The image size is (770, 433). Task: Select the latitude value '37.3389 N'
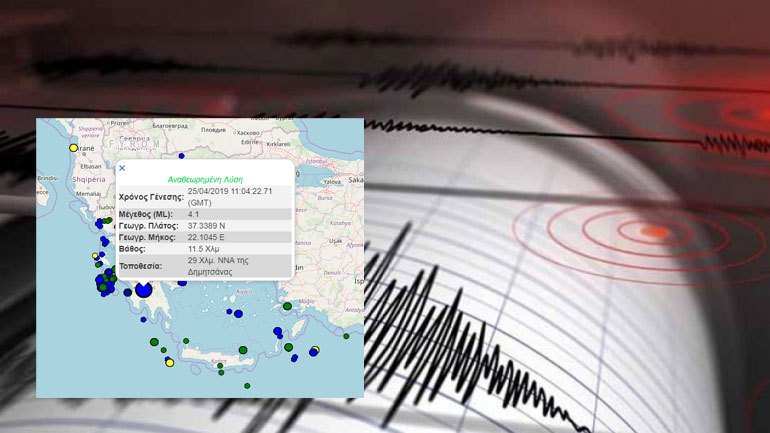pyautogui.click(x=206, y=226)
